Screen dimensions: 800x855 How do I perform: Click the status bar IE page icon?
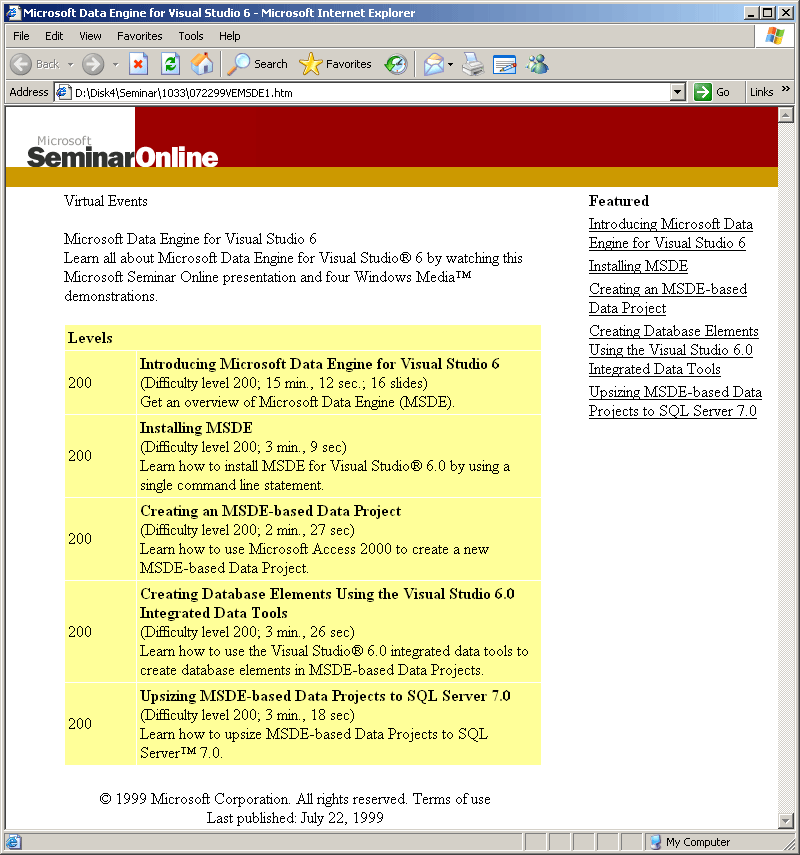[13, 842]
